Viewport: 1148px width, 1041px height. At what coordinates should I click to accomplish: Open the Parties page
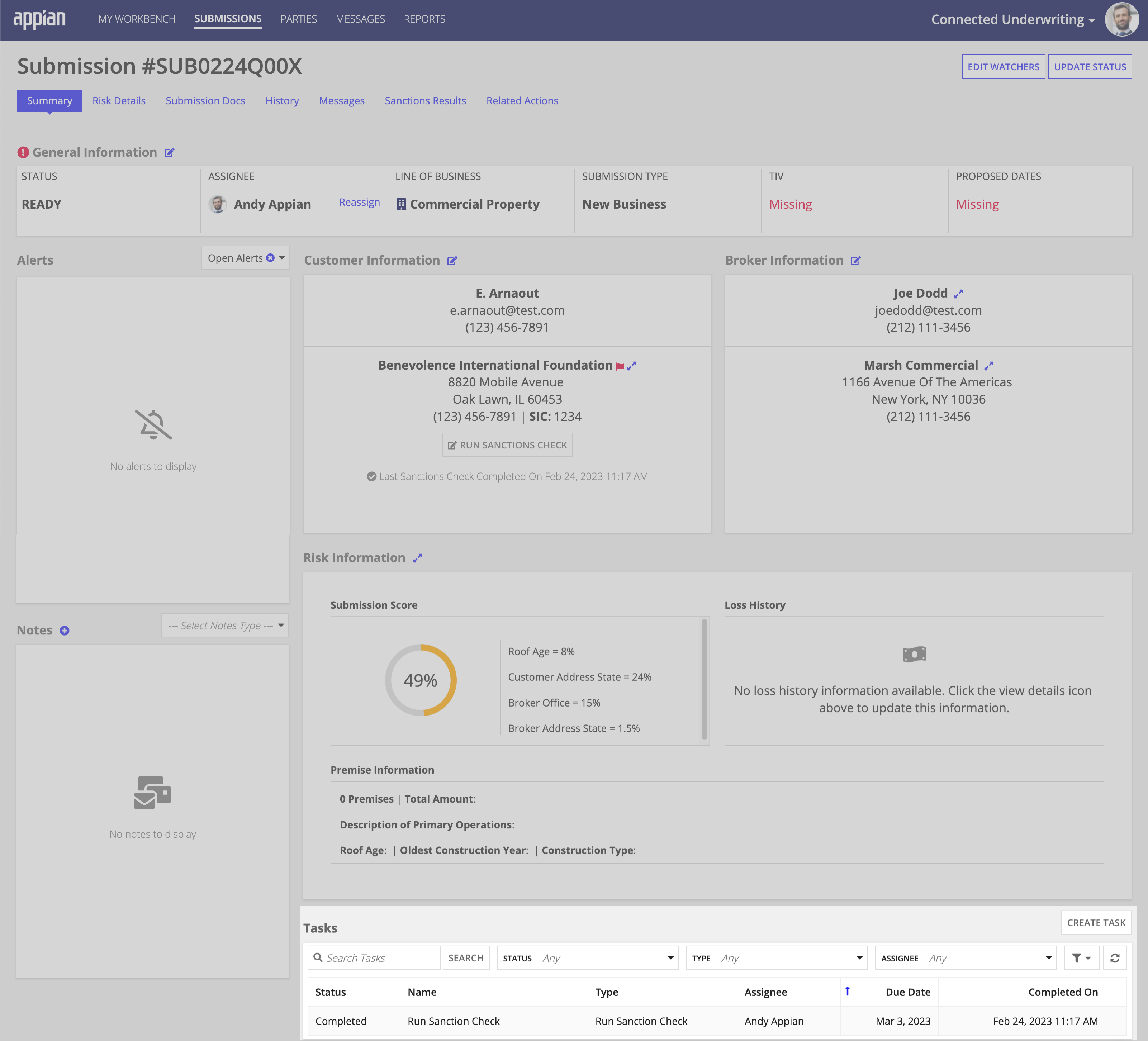[x=298, y=19]
